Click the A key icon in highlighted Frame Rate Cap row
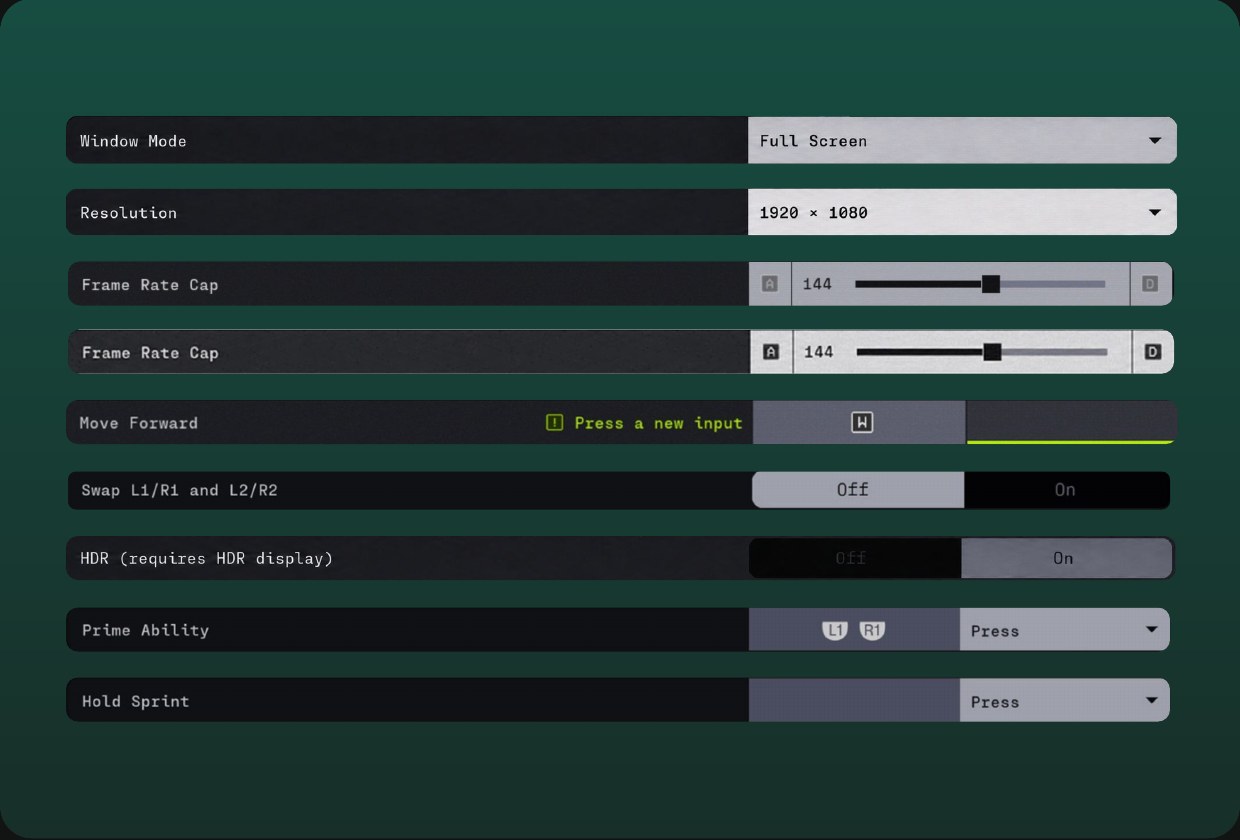Image resolution: width=1240 pixels, height=840 pixels. (771, 352)
